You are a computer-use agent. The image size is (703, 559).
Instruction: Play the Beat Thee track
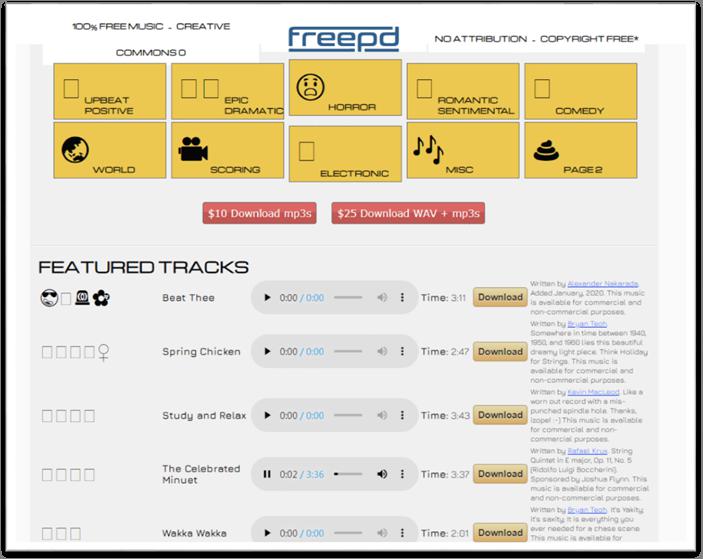click(267, 297)
